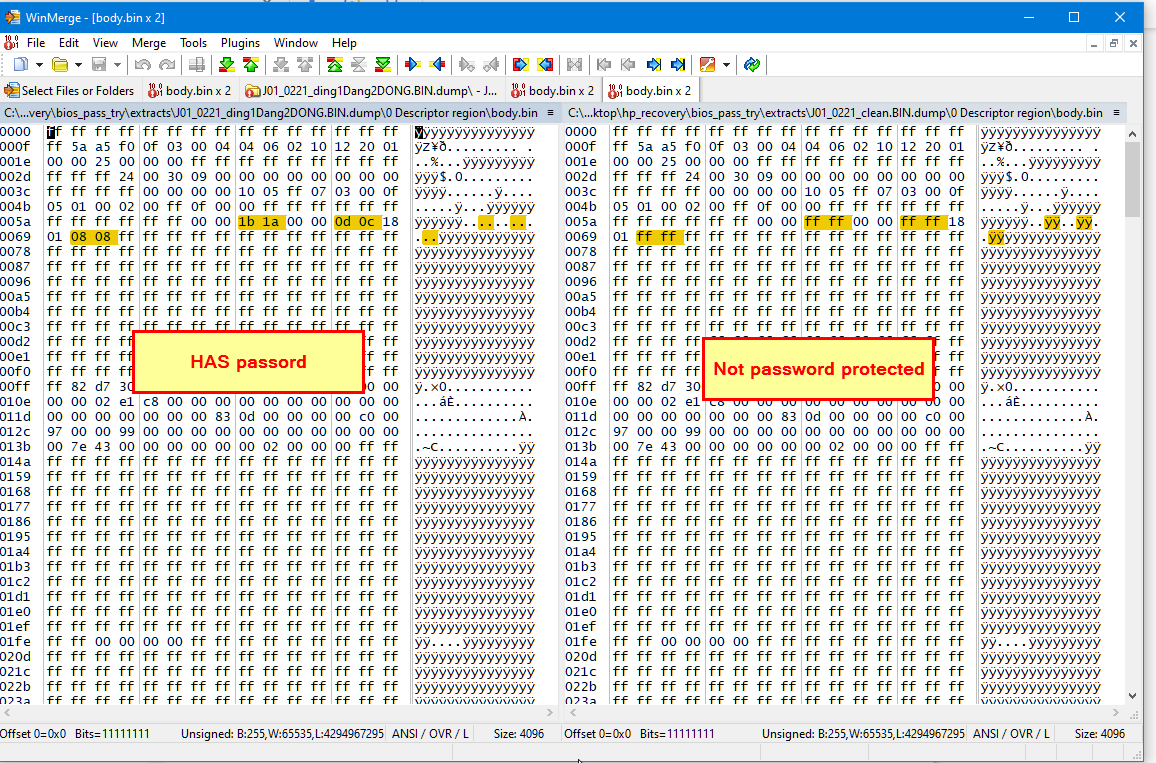
Task: Open the Window menu
Action: [x=296, y=43]
